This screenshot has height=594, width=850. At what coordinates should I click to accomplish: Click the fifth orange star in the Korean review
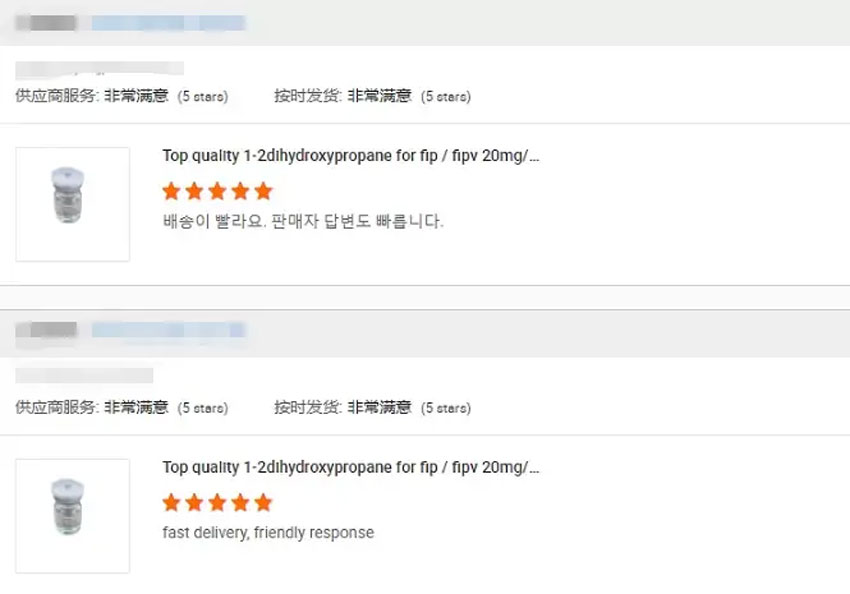coord(263,191)
